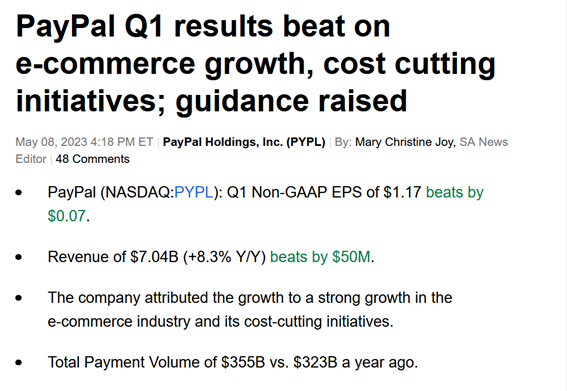567x391 pixels.
Task: Open the PayPal Holdings, Inc. (PYPL) link
Action: coord(244,142)
